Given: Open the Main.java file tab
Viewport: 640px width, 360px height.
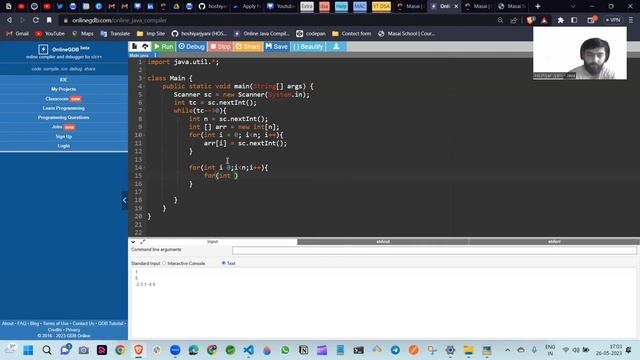Looking at the screenshot, I should tap(139, 55).
